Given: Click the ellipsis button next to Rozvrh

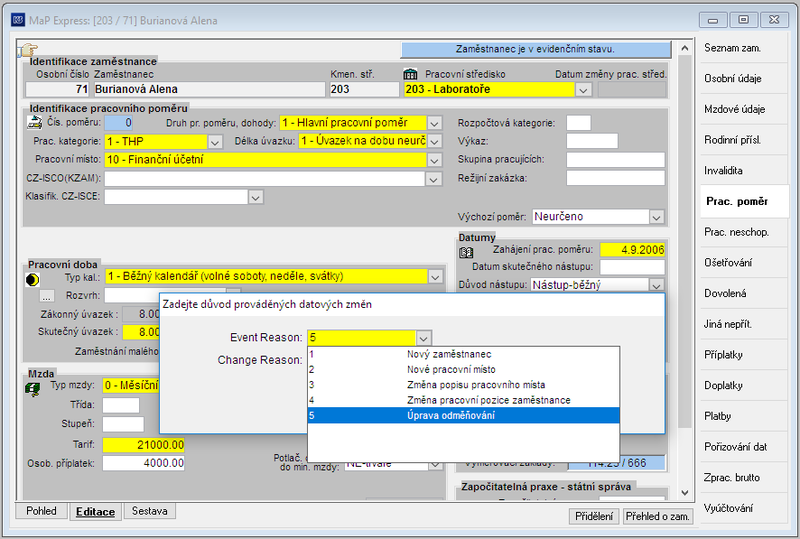Looking at the screenshot, I should [46, 296].
